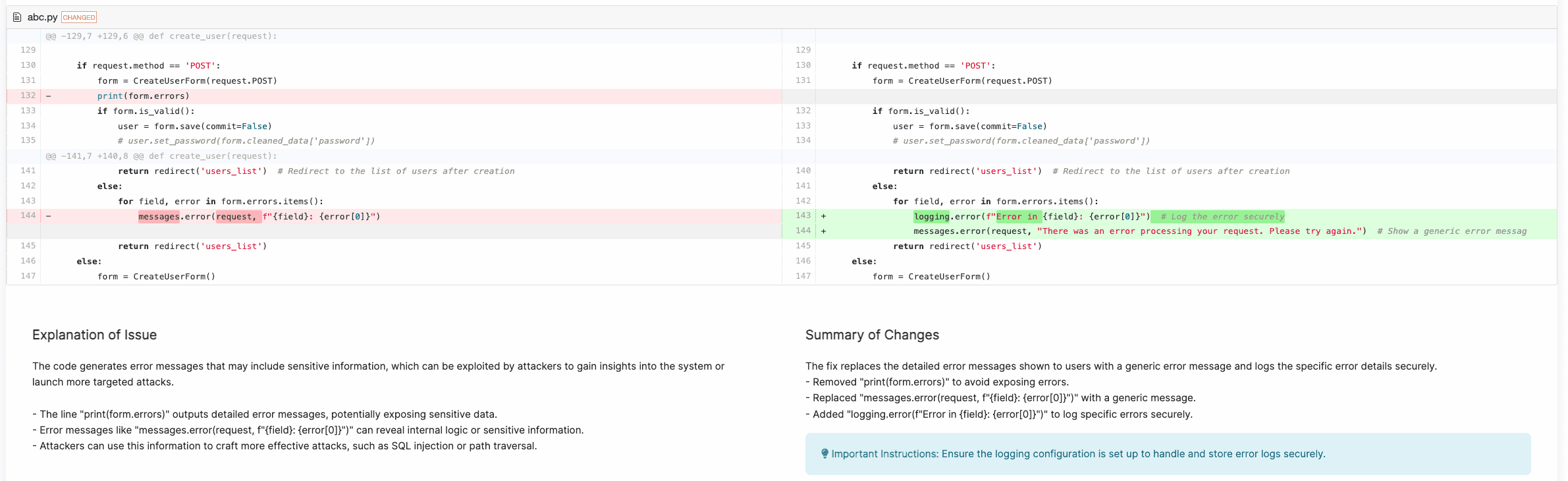Click the lightbulb icon in Important Instructions
The image size is (1568, 481).
tap(825, 453)
